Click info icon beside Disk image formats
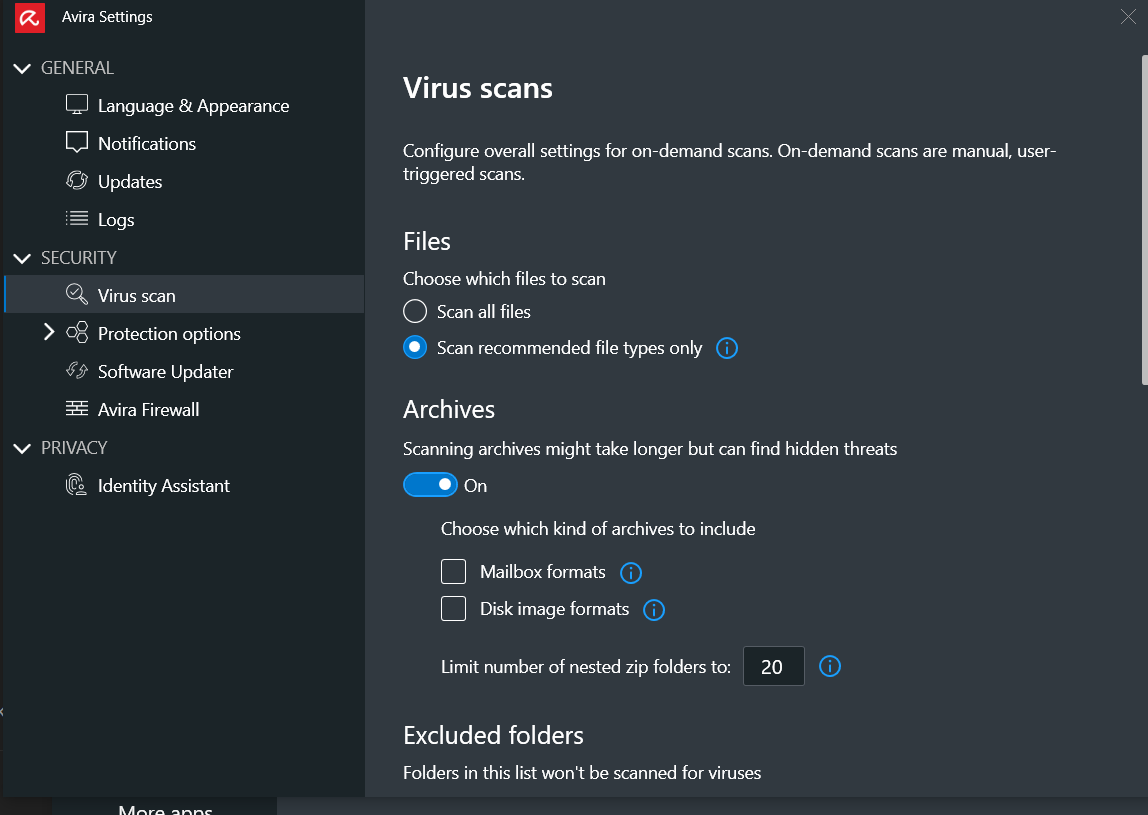1148x815 pixels. (x=654, y=610)
